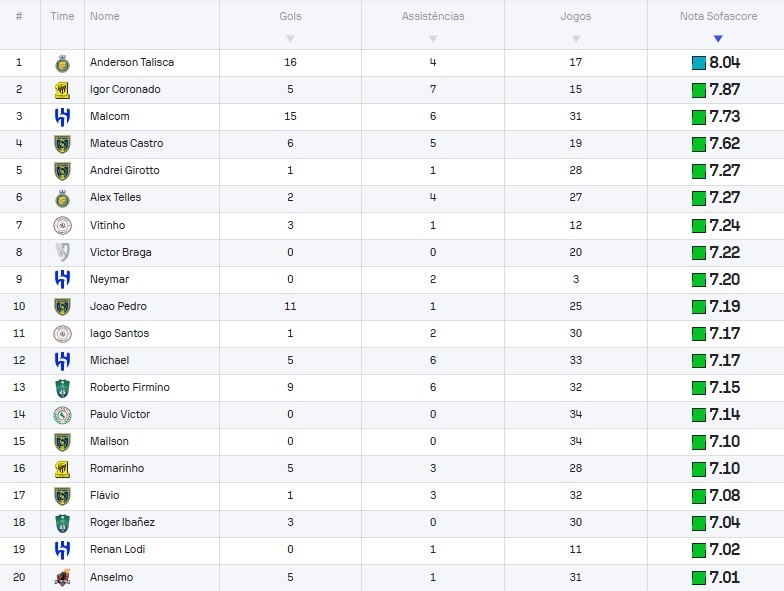Select the Time column header
Image resolution: width=784 pixels, height=591 pixels.
[x=62, y=16]
